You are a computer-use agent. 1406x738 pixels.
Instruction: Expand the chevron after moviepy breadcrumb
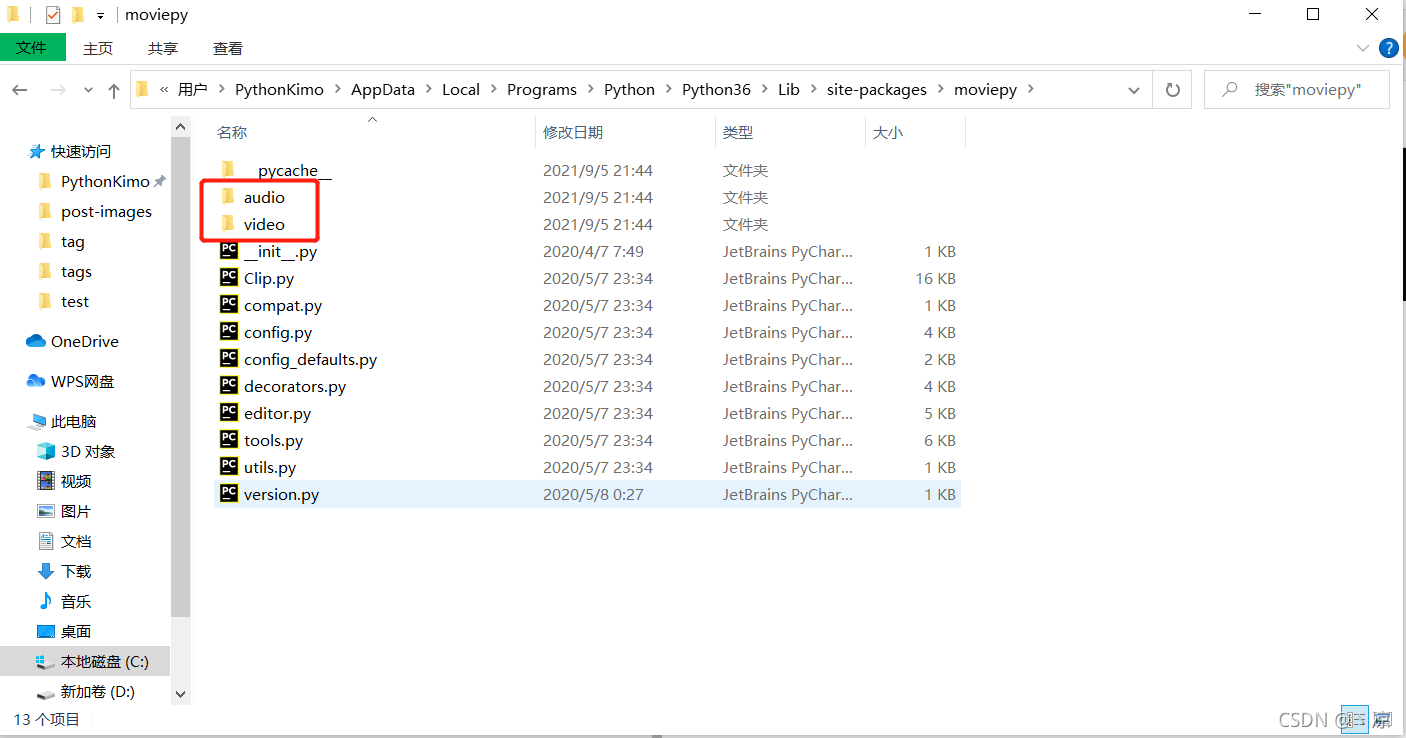pos(1031,89)
